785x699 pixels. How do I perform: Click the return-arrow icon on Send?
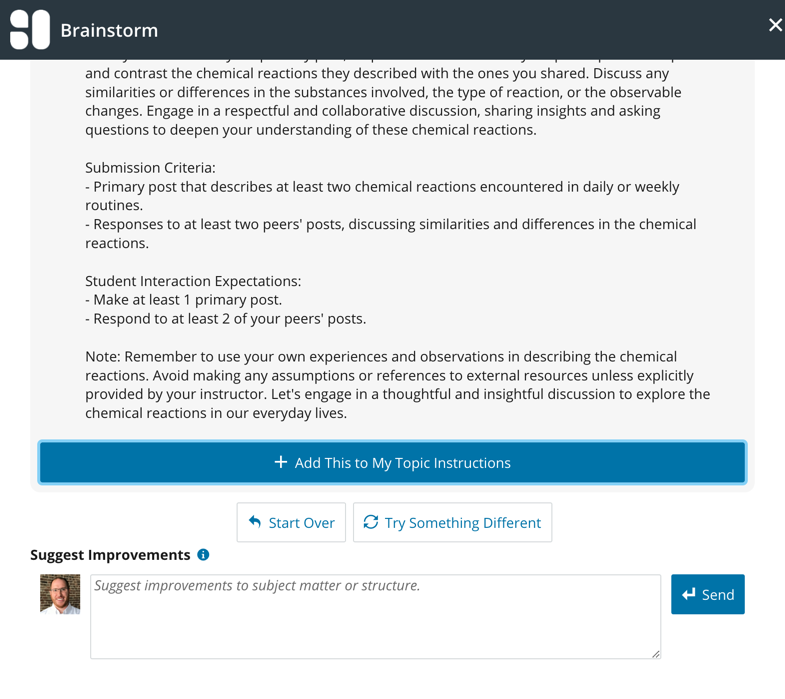[x=689, y=594]
